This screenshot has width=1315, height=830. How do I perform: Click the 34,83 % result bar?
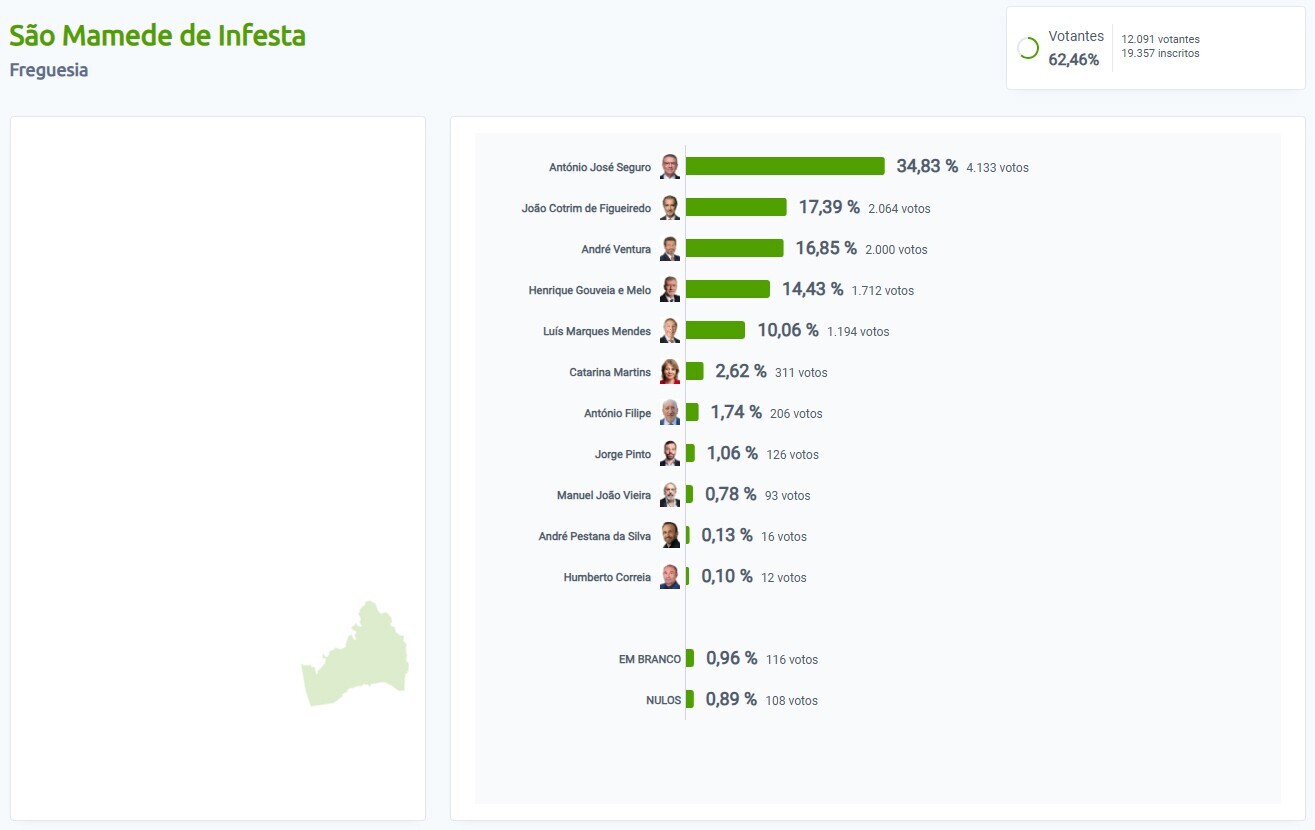pos(785,166)
